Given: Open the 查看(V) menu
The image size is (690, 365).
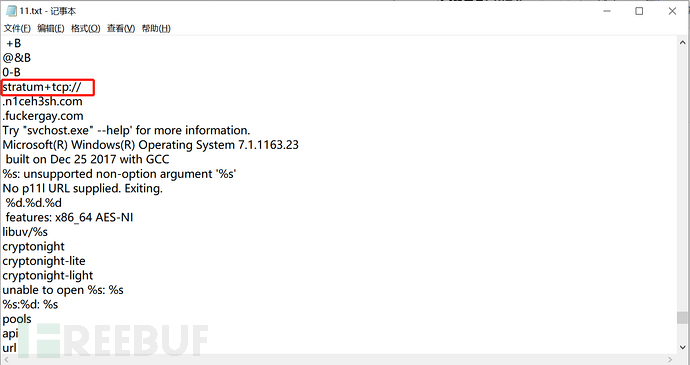Looking at the screenshot, I should pyautogui.click(x=121, y=29).
